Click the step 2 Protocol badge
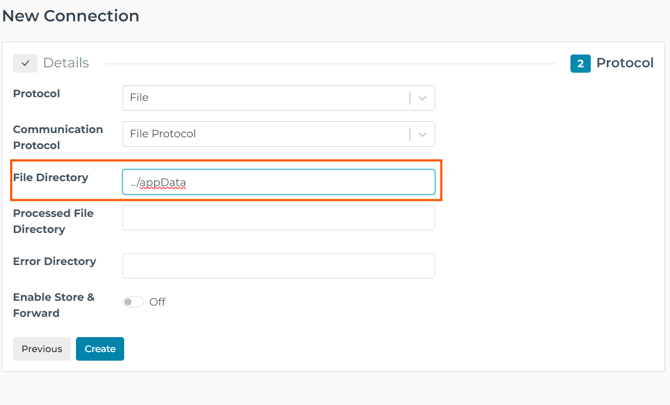This screenshot has width=670, height=405. point(580,64)
